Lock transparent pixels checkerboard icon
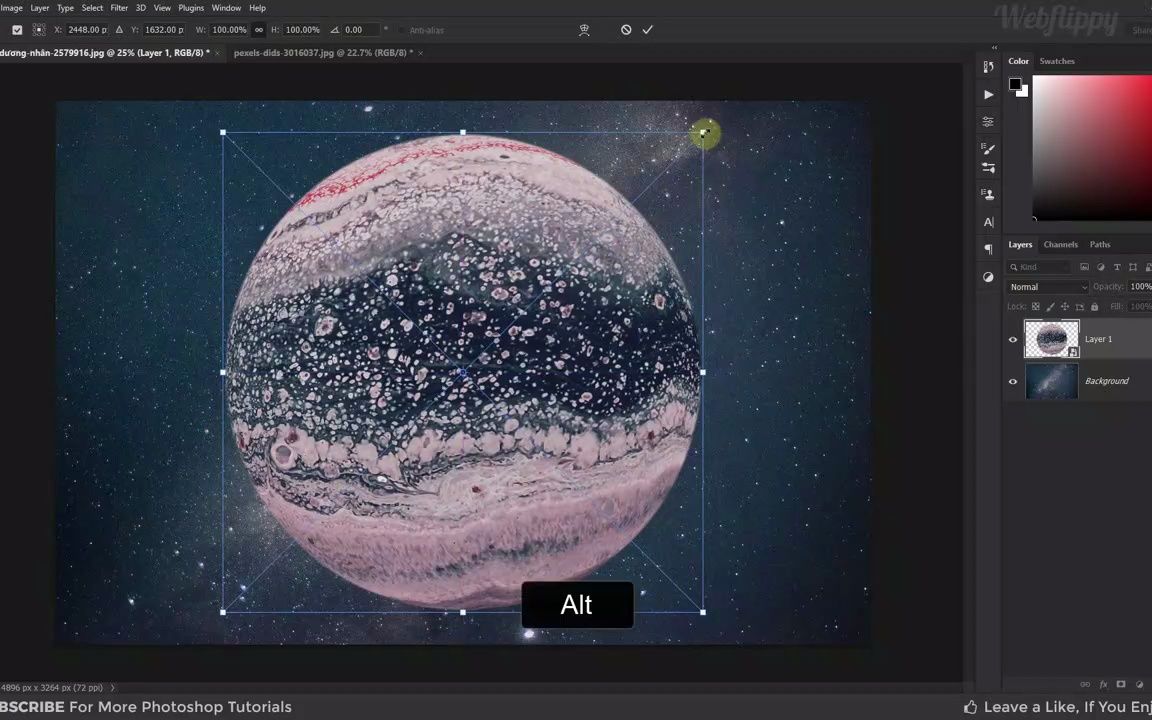The height and width of the screenshot is (720, 1152). (x=1036, y=306)
